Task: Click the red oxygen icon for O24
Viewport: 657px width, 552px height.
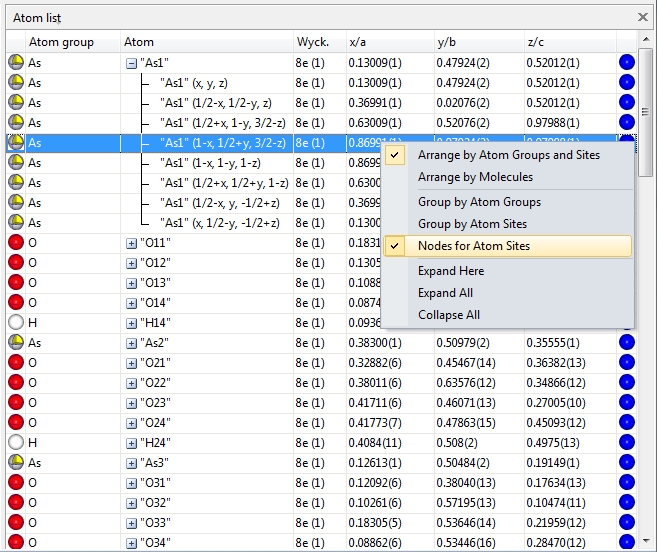Action: (x=16, y=423)
